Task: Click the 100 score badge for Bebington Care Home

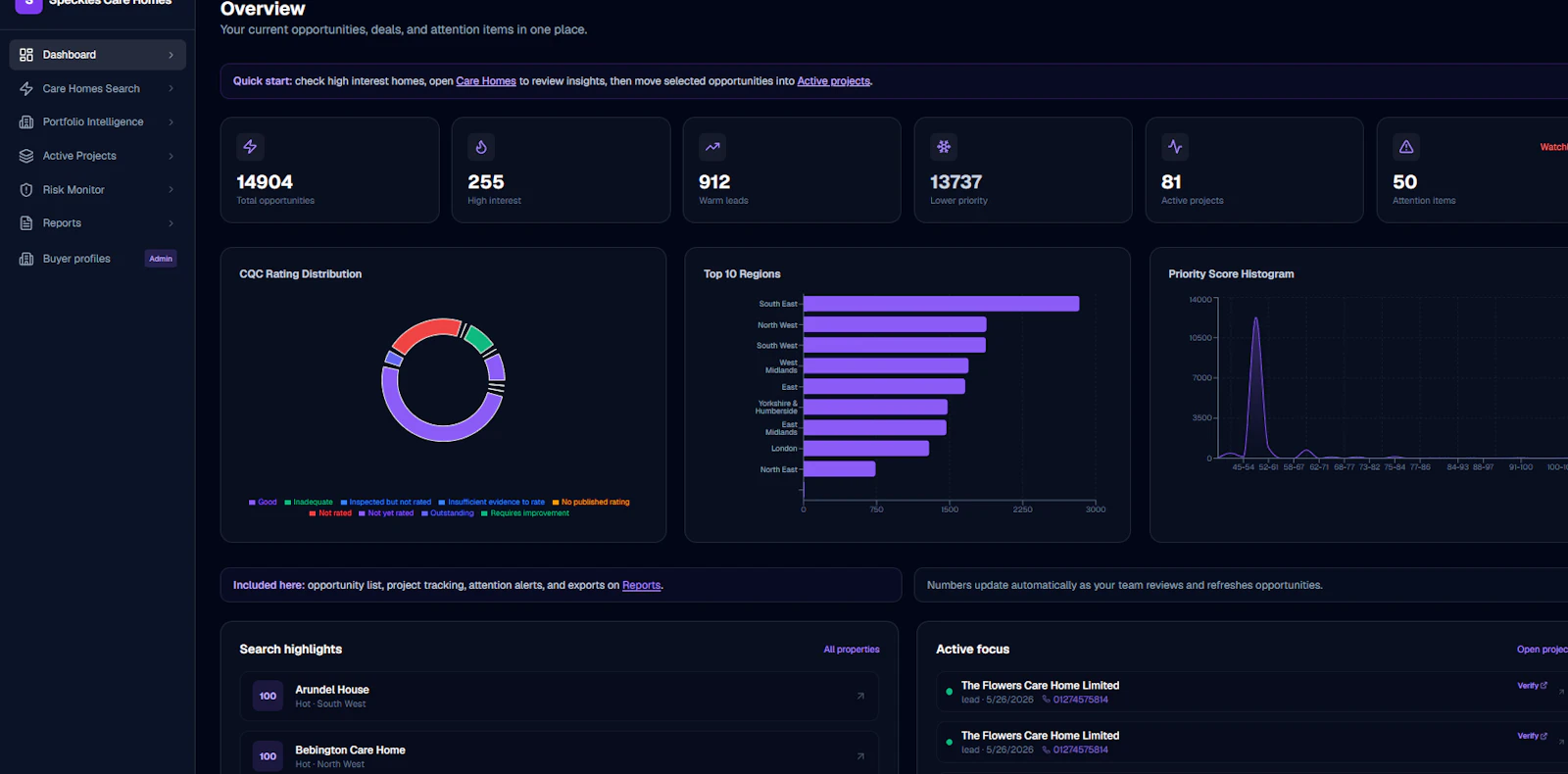Action: tap(268, 756)
